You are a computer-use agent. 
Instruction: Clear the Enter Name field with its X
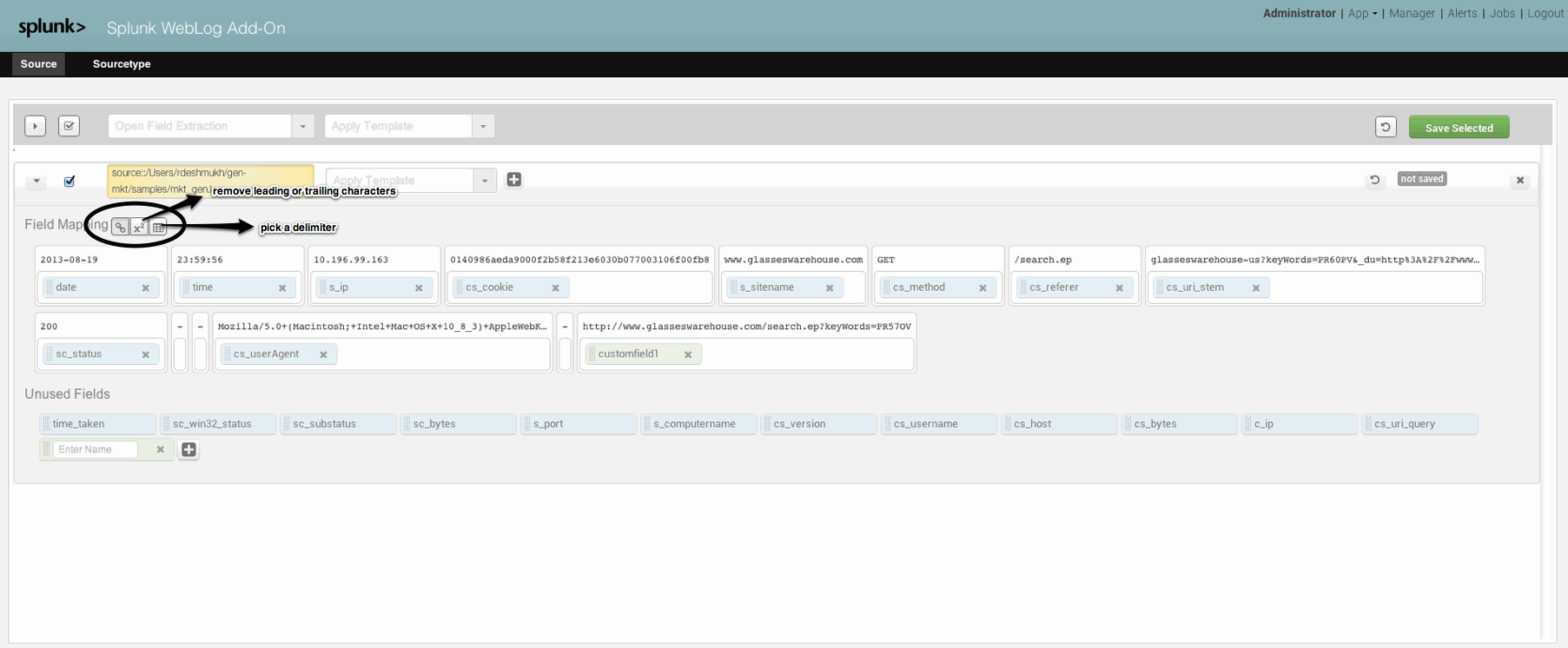(160, 450)
